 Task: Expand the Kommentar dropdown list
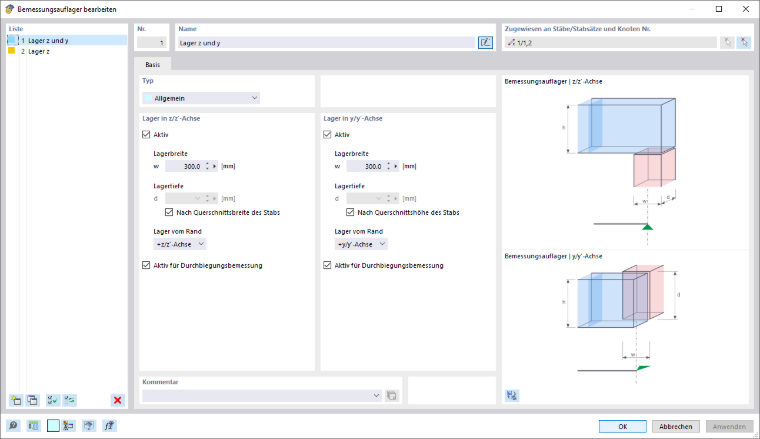click(x=376, y=396)
